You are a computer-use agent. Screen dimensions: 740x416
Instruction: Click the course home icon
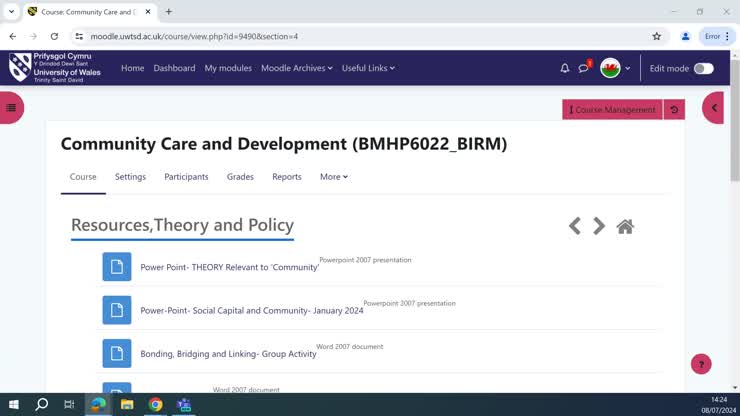(625, 226)
